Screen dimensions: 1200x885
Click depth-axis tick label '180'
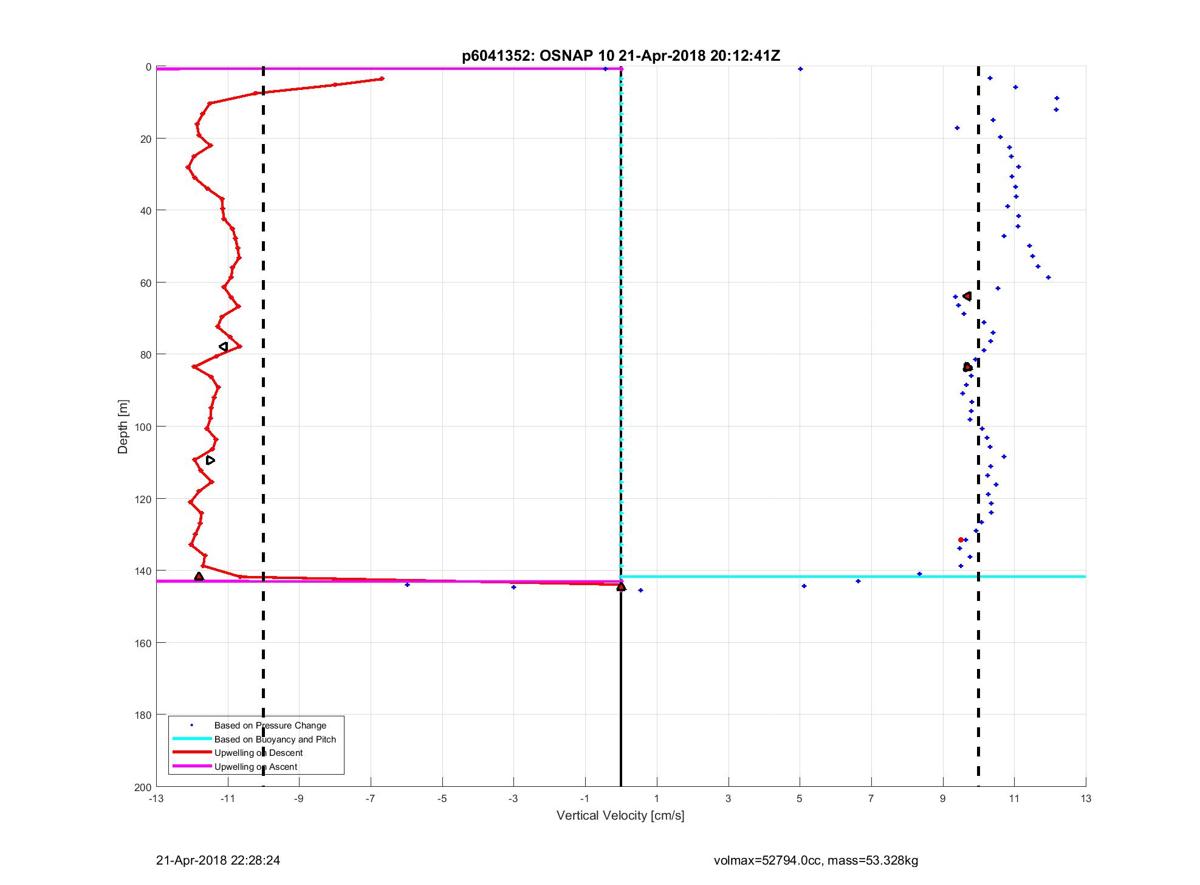(142, 714)
